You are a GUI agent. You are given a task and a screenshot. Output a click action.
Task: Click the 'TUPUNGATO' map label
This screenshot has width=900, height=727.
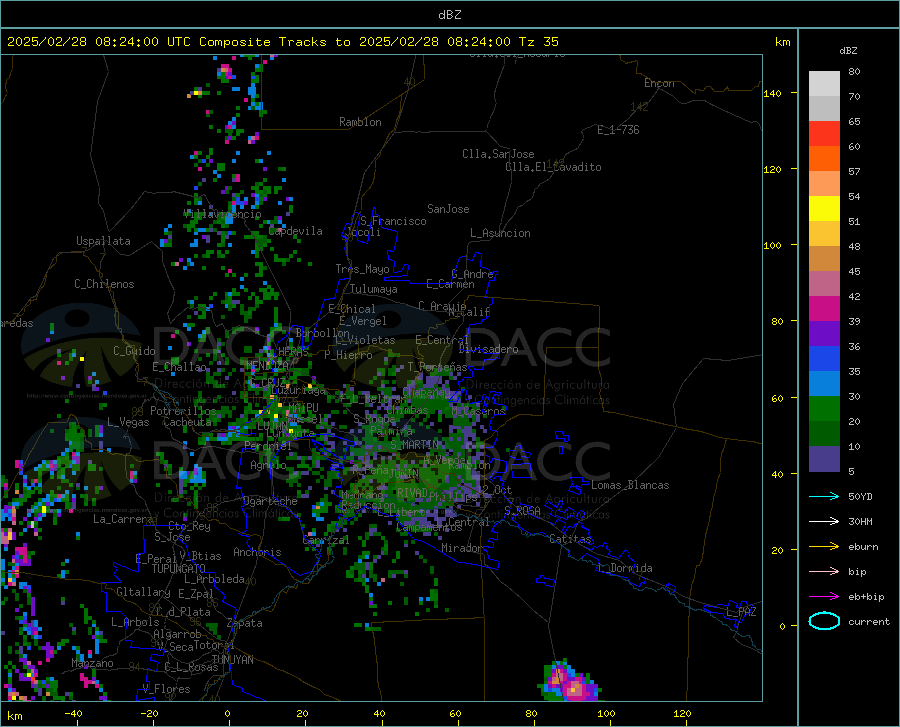179,569
